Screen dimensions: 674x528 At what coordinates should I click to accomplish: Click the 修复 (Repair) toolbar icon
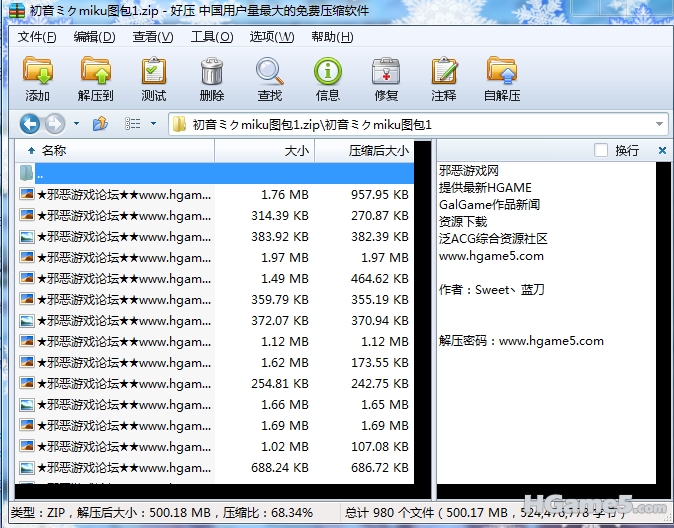(386, 71)
